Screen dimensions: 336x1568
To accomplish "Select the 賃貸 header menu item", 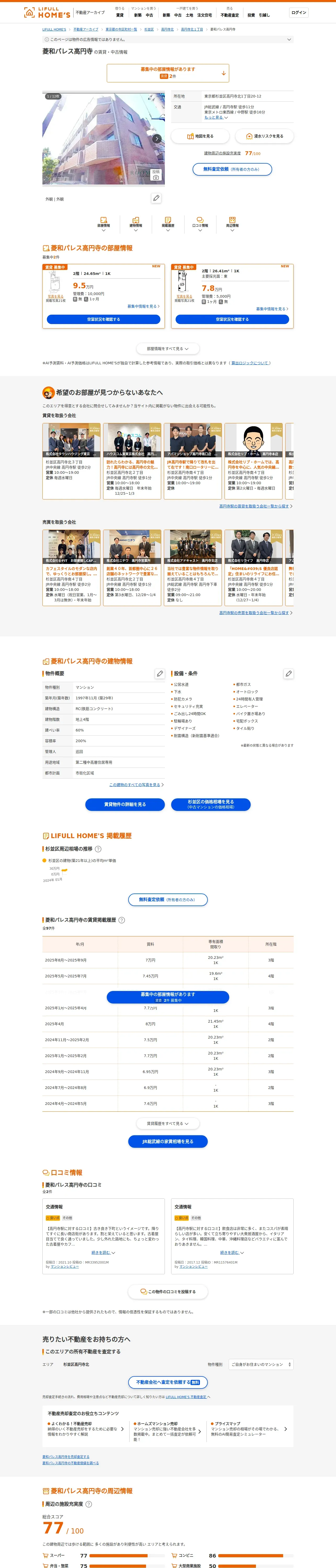I will [x=120, y=15].
